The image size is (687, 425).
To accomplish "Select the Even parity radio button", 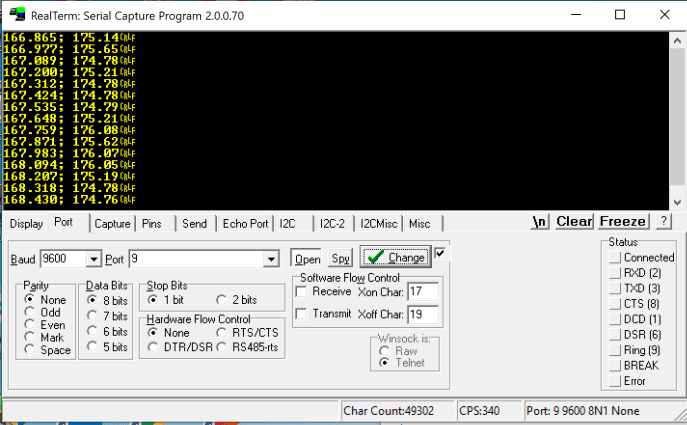I will coord(31,325).
